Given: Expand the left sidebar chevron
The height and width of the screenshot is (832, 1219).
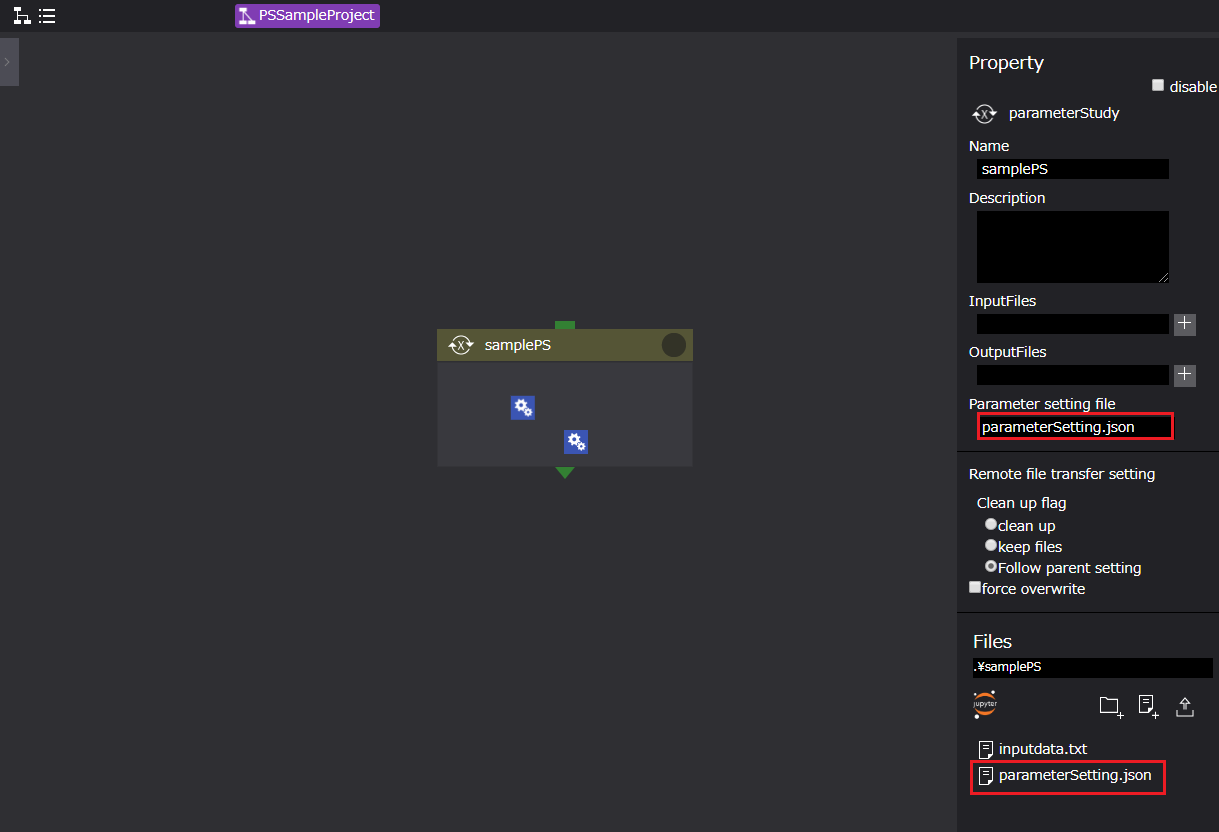Looking at the screenshot, I should (8, 62).
